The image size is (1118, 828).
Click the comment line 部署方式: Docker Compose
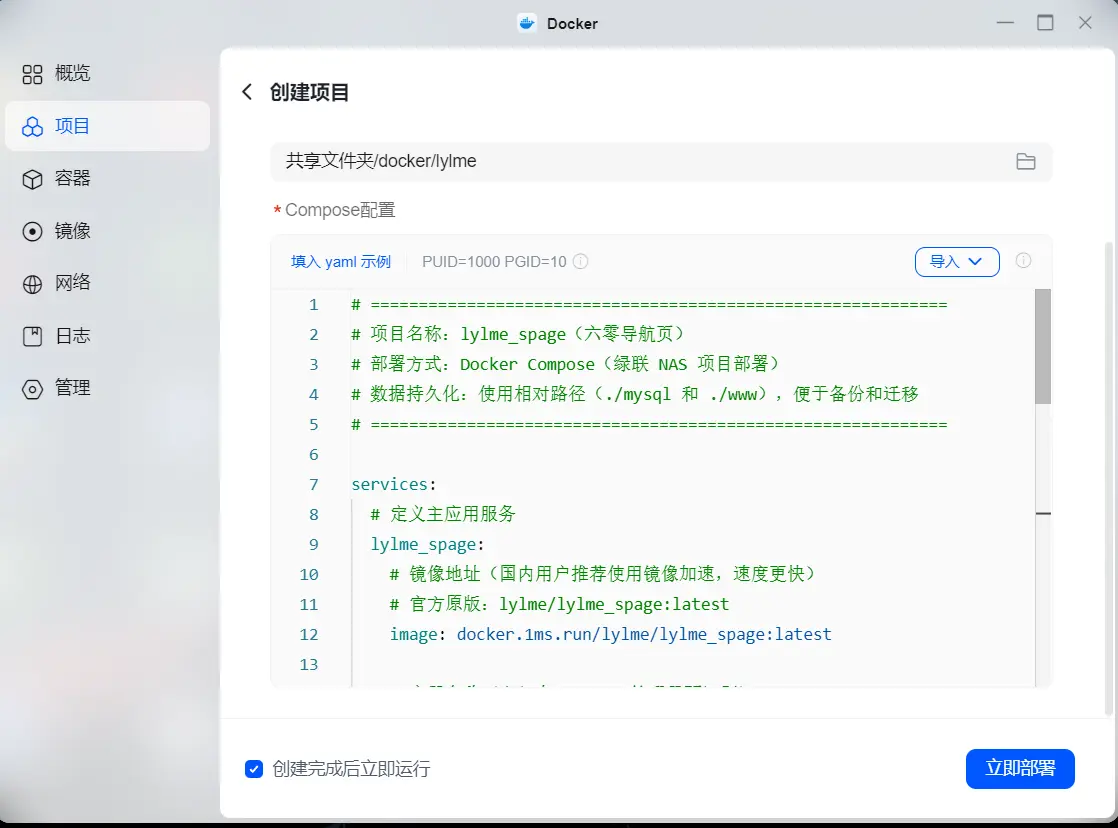coord(567,364)
